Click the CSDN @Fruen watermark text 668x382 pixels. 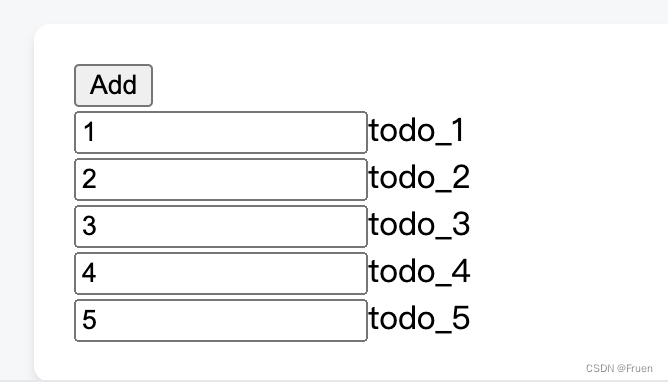(619, 368)
